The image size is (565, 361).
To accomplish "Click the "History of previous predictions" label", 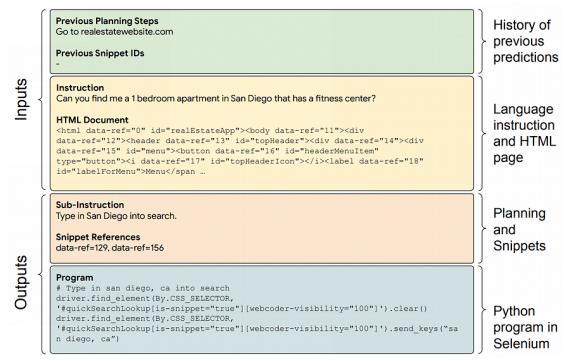I will [x=525, y=41].
